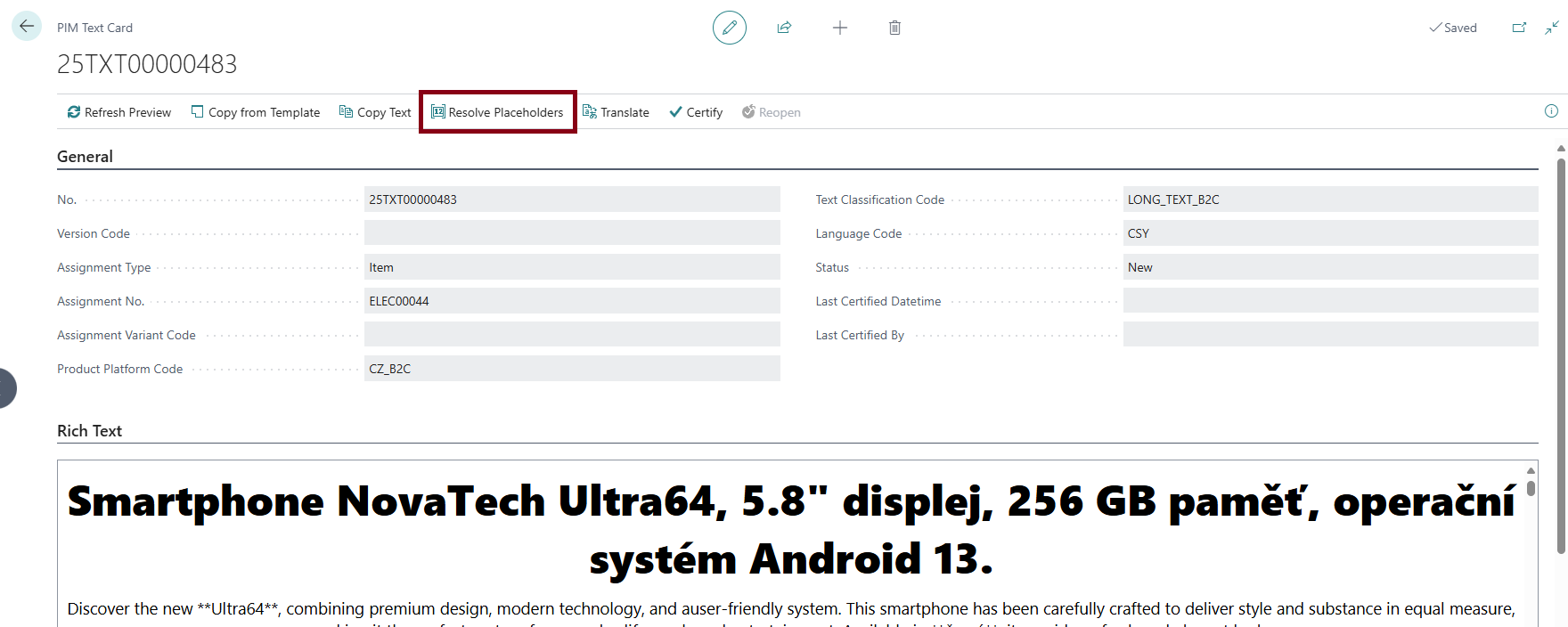Click the Assignment Type field showing Item
1568x627 pixels.
[572, 267]
